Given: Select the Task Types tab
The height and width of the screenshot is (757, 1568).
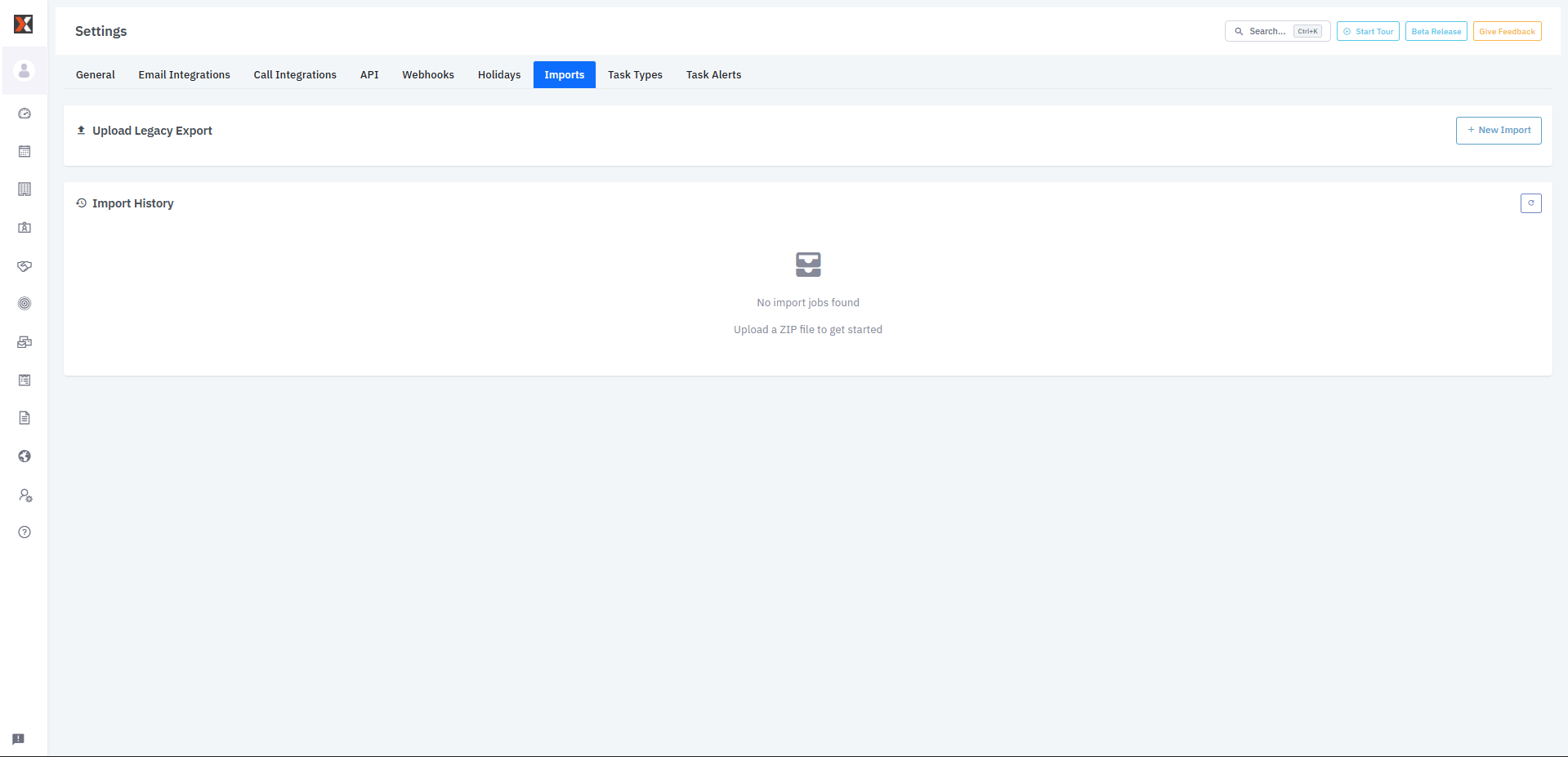Looking at the screenshot, I should [635, 75].
